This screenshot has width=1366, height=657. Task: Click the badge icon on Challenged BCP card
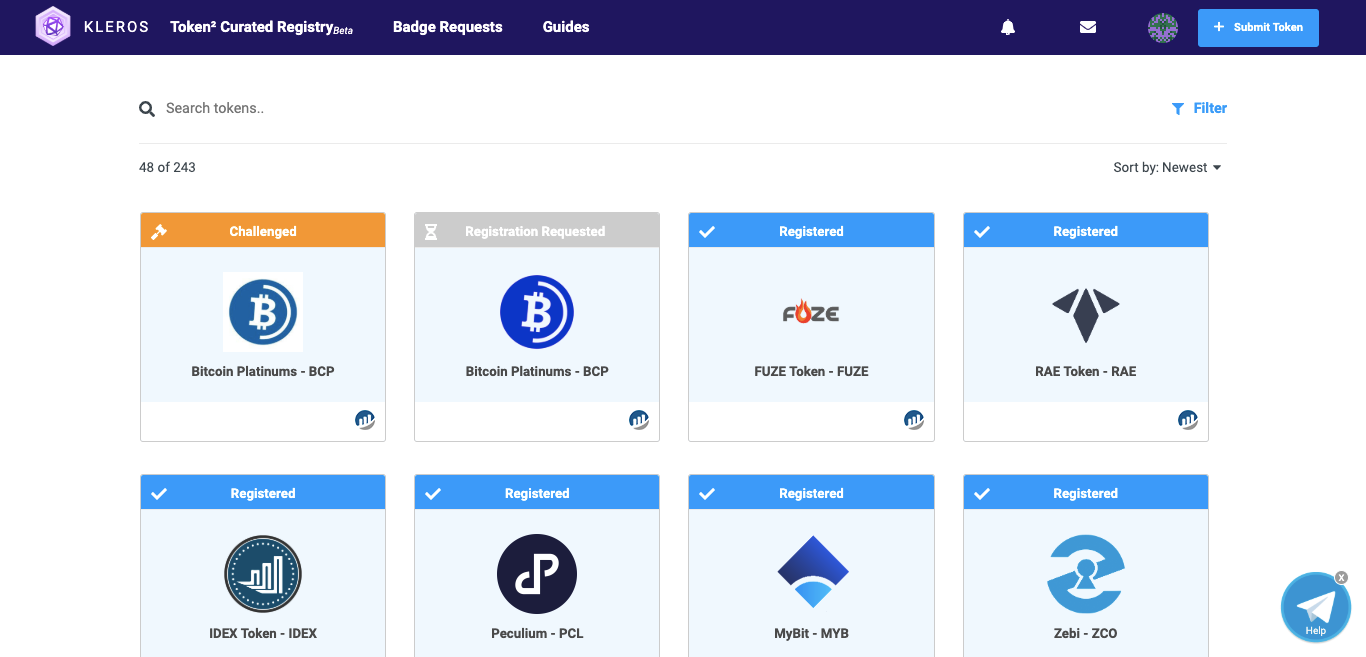coord(365,420)
